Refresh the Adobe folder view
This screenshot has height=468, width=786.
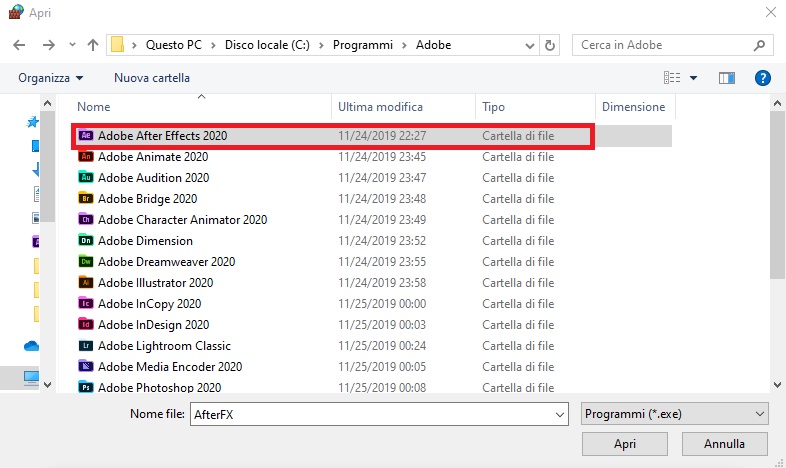point(549,45)
